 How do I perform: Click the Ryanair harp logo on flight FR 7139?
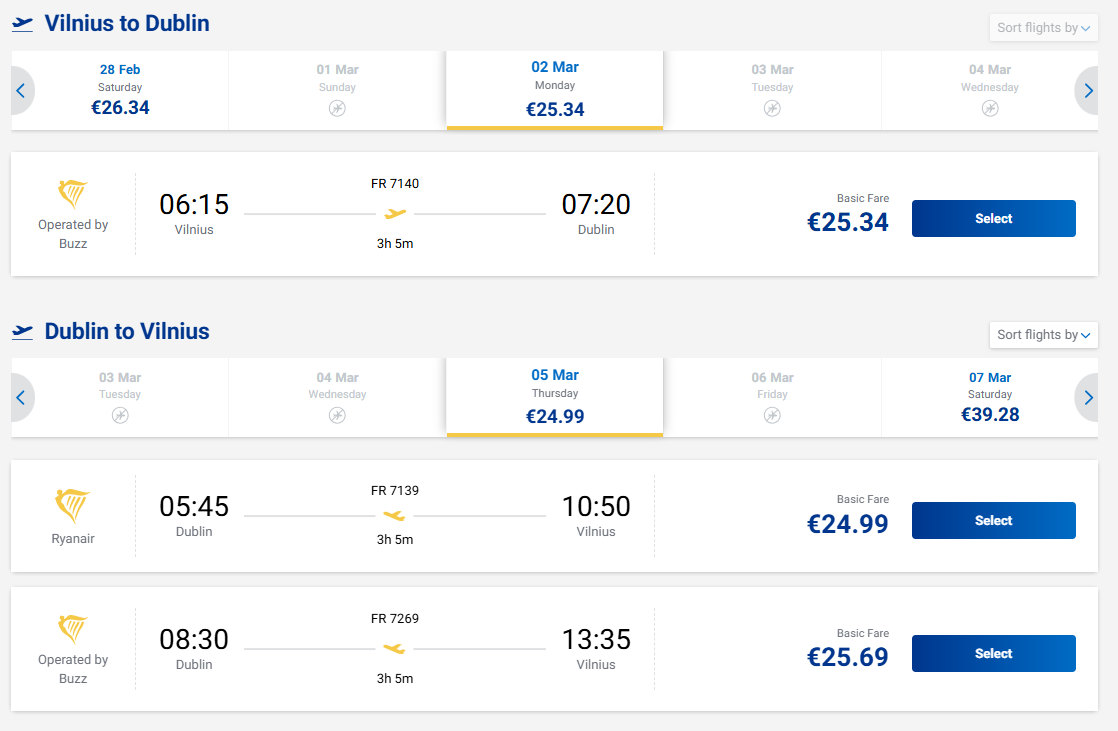pos(73,506)
